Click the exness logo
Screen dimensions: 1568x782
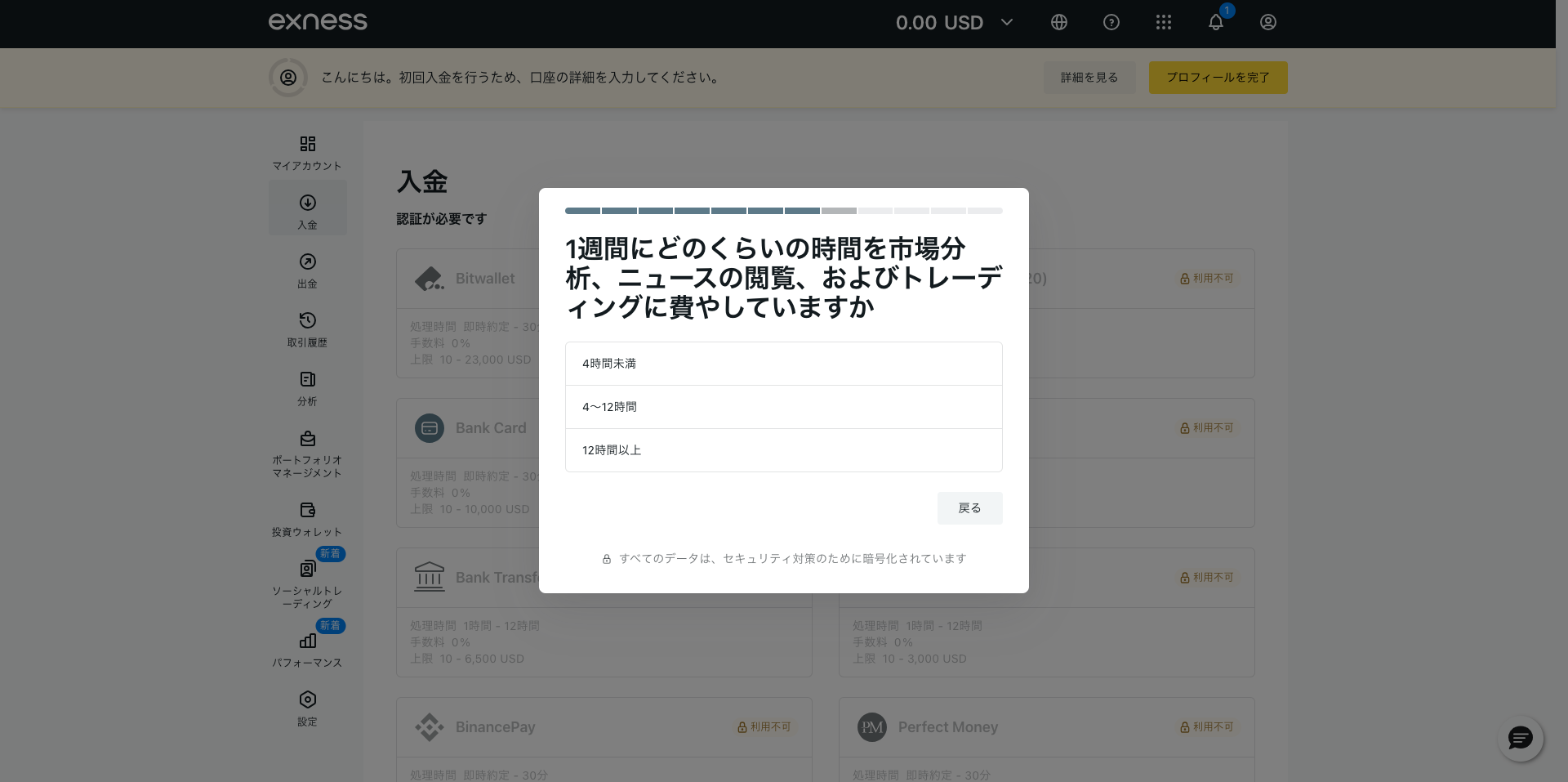coord(318,22)
